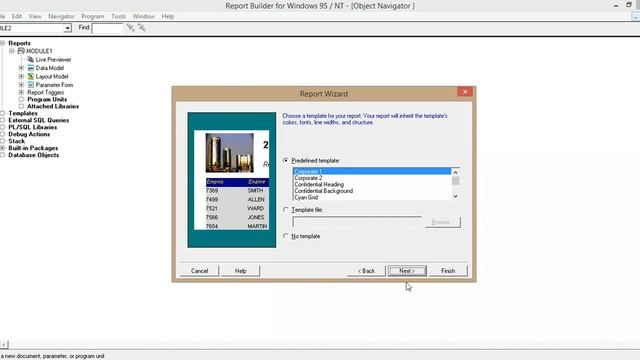Open the Window menu
Screen dimensions: 640x360
coord(144,16)
